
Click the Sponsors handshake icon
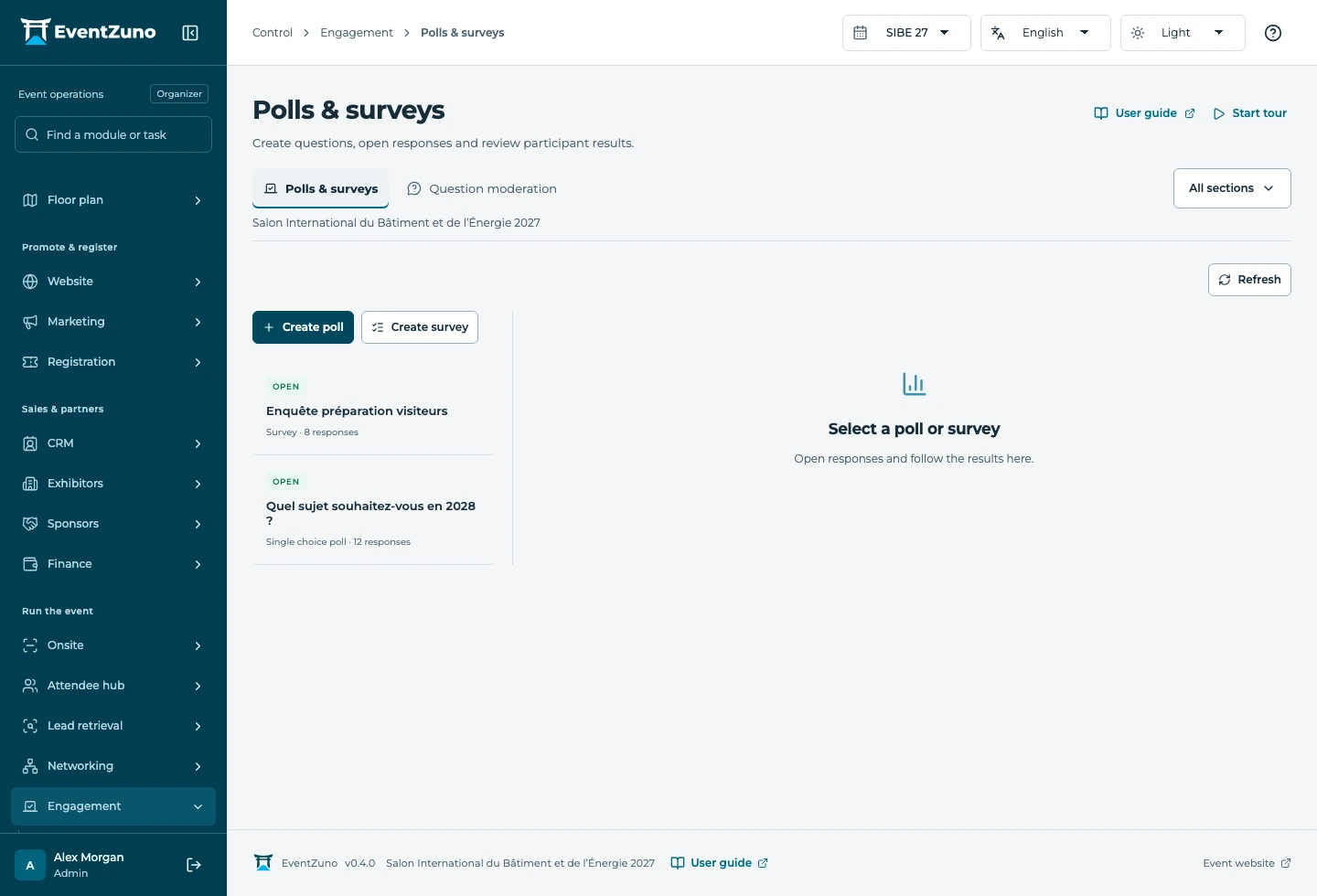[x=30, y=524]
